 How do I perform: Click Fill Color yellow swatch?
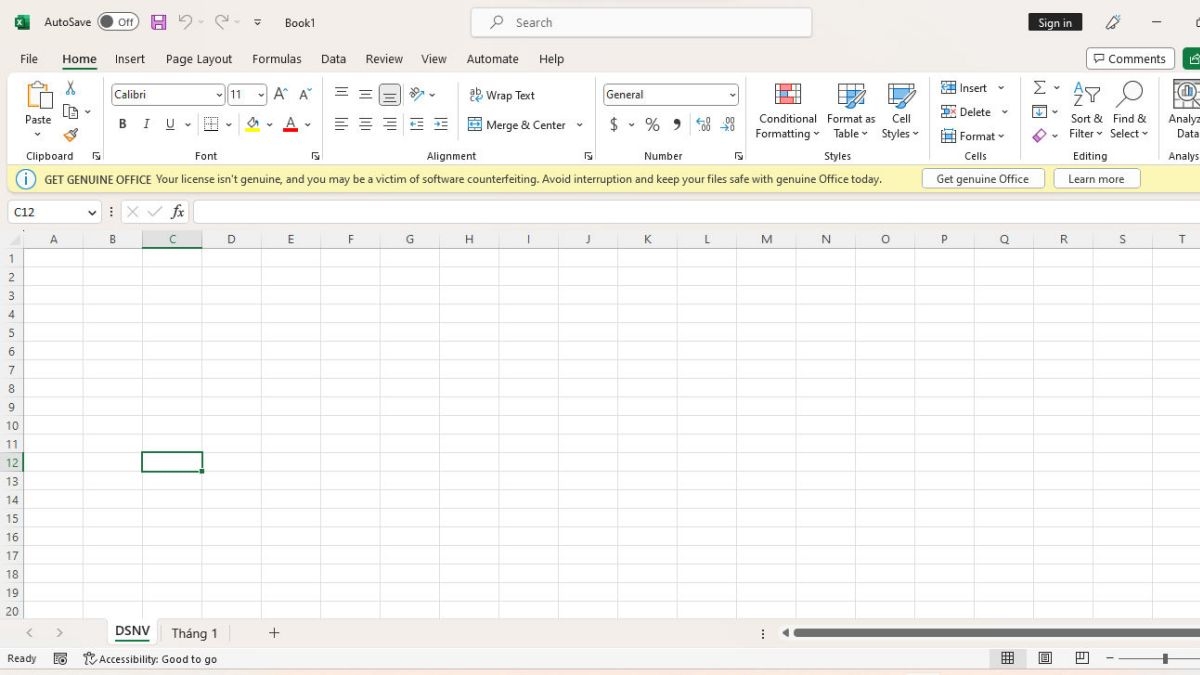253,125
